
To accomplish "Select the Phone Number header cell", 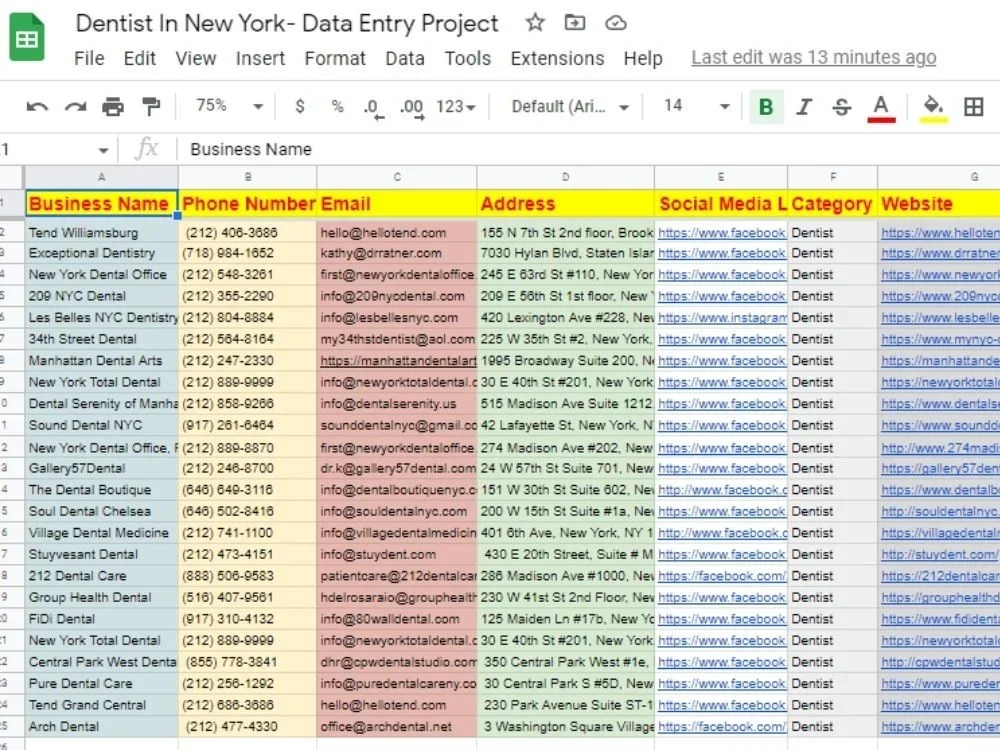I will pos(247,203).
